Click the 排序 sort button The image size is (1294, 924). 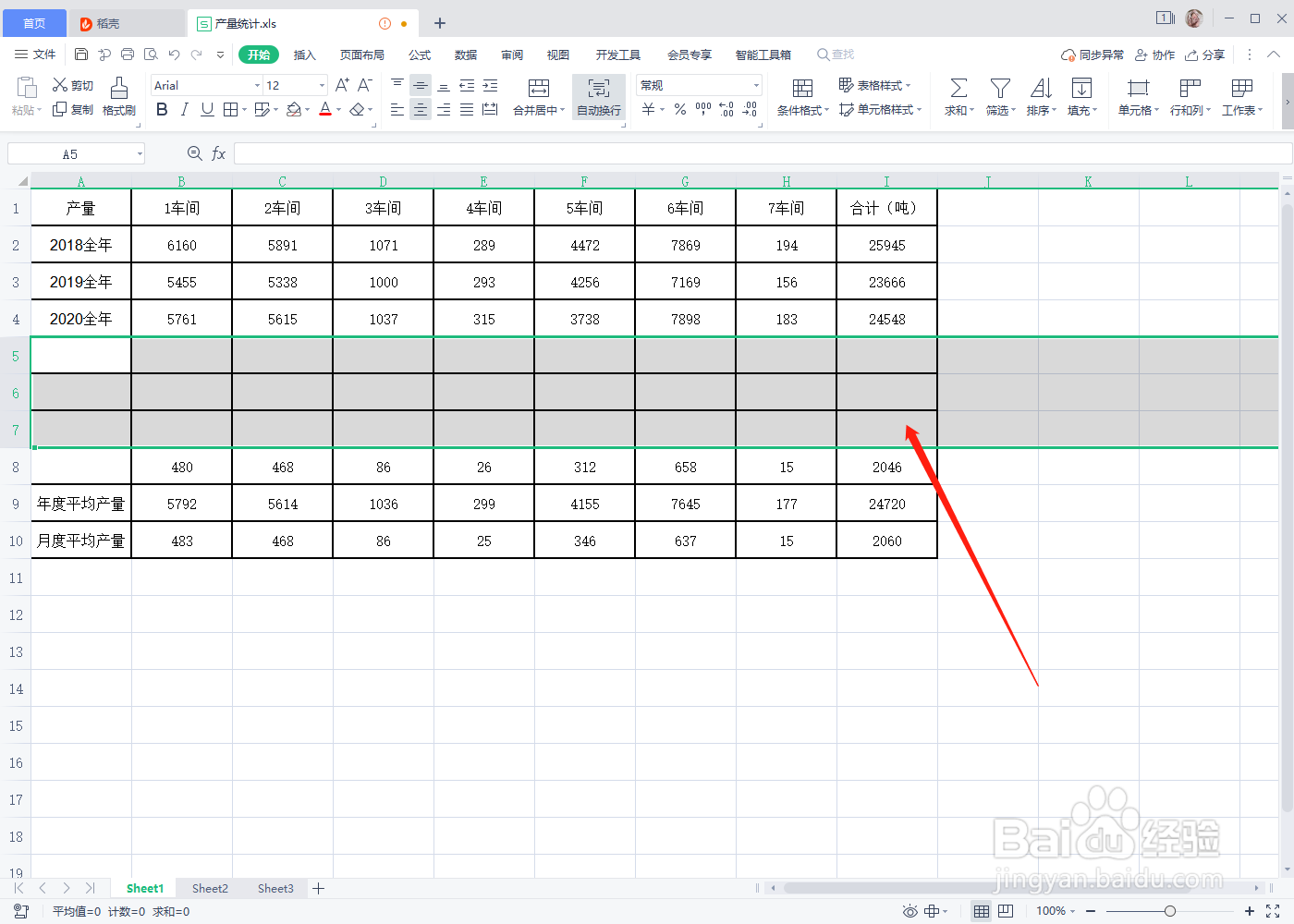pyautogui.click(x=1041, y=97)
